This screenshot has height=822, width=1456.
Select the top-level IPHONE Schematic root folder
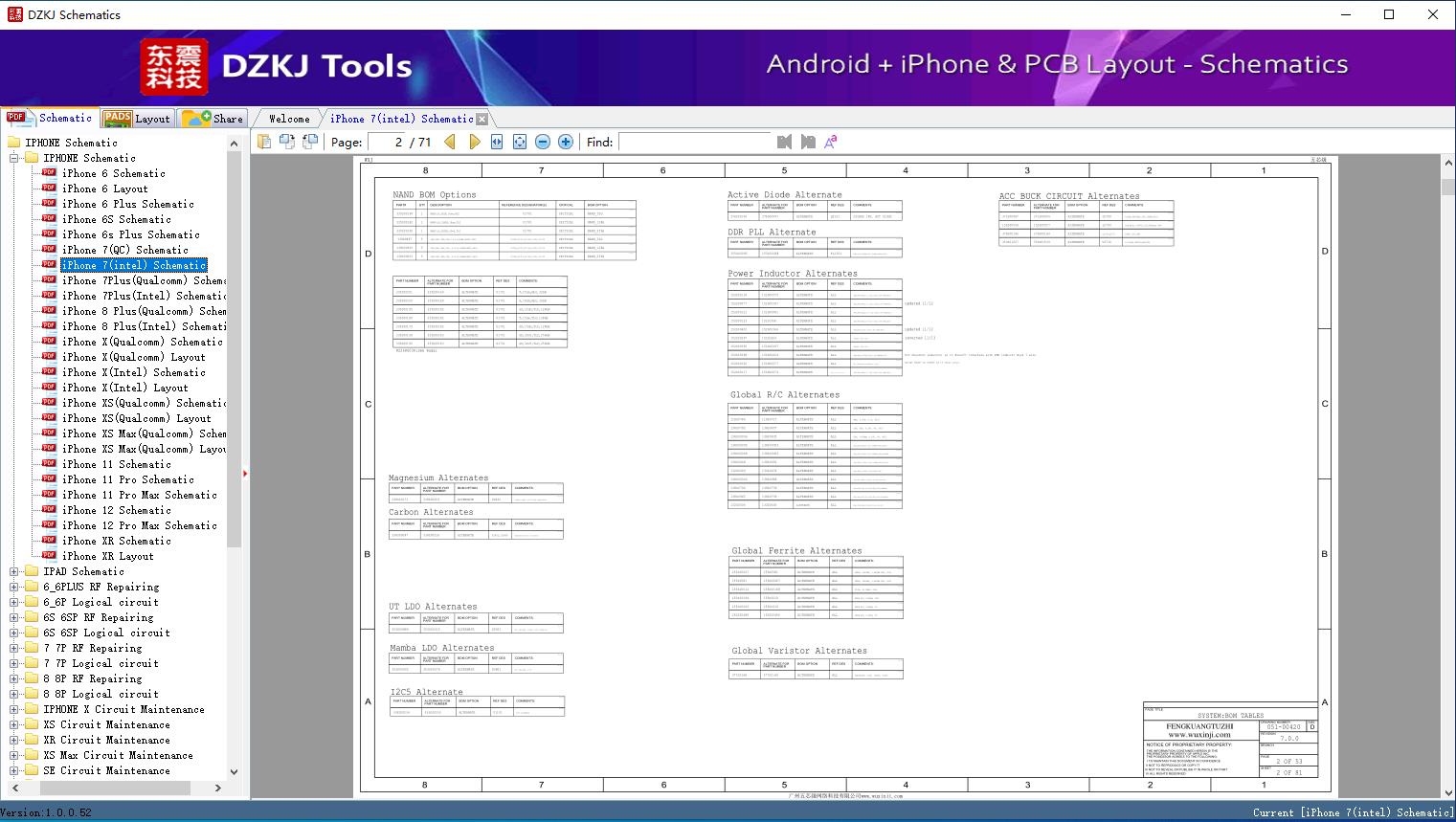[x=71, y=143]
